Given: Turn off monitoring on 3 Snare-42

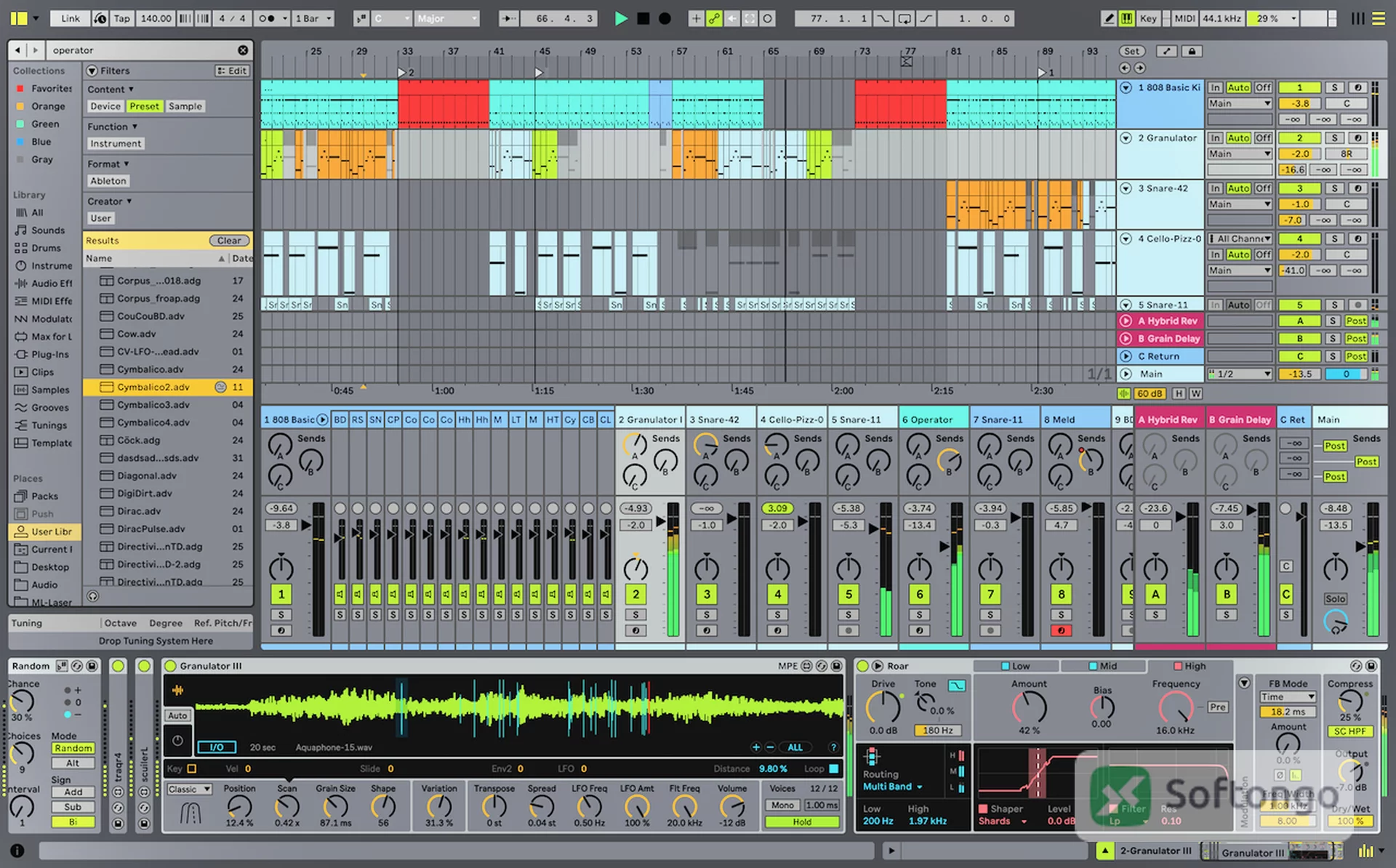Looking at the screenshot, I should (1263, 188).
